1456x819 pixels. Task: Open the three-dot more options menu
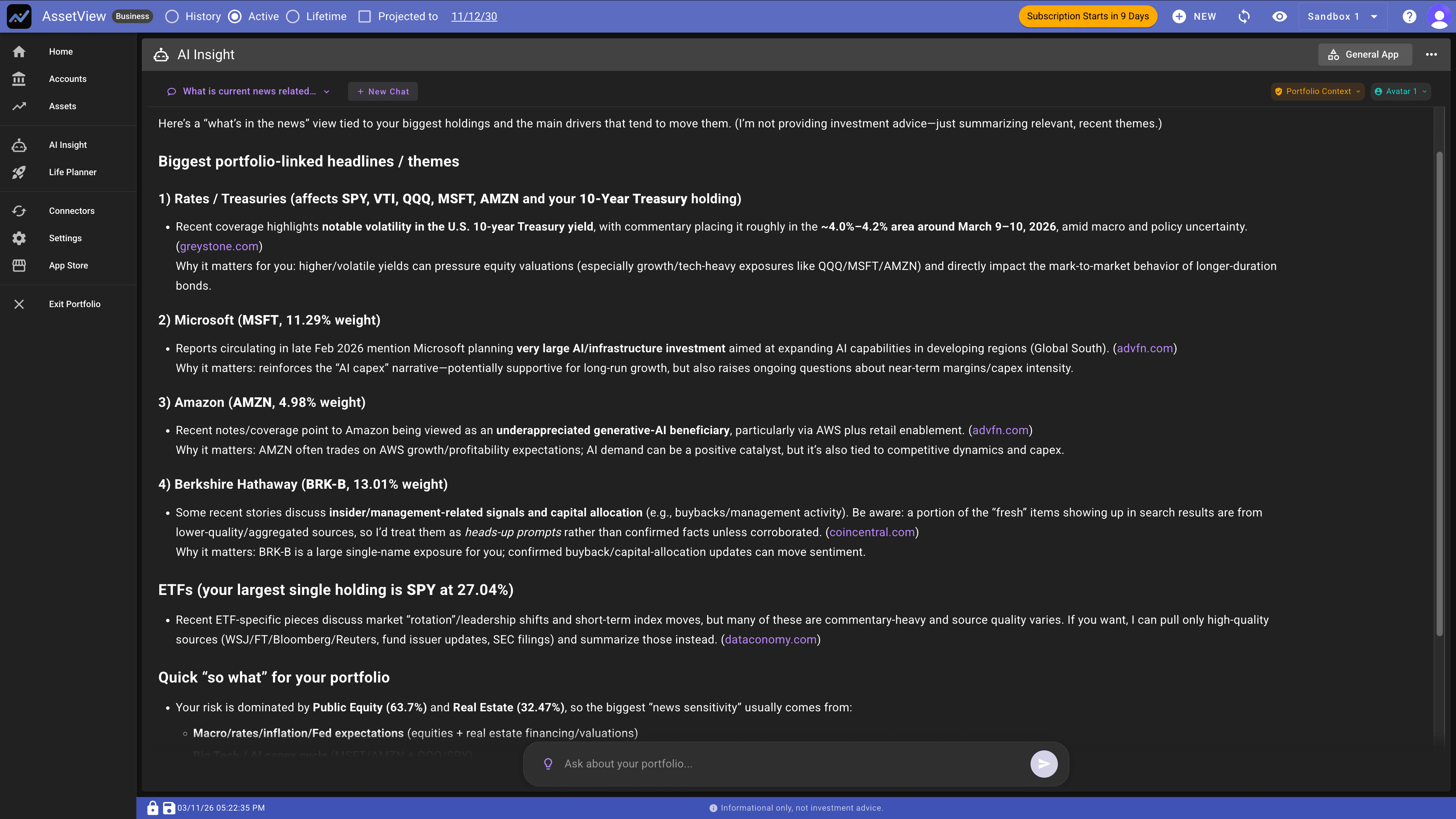point(1431,55)
